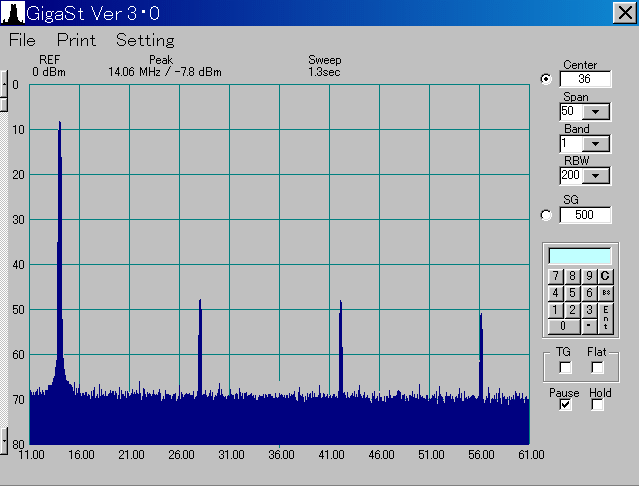Click the keypad C clear button
The height and width of the screenshot is (486, 639).
[x=605, y=276]
